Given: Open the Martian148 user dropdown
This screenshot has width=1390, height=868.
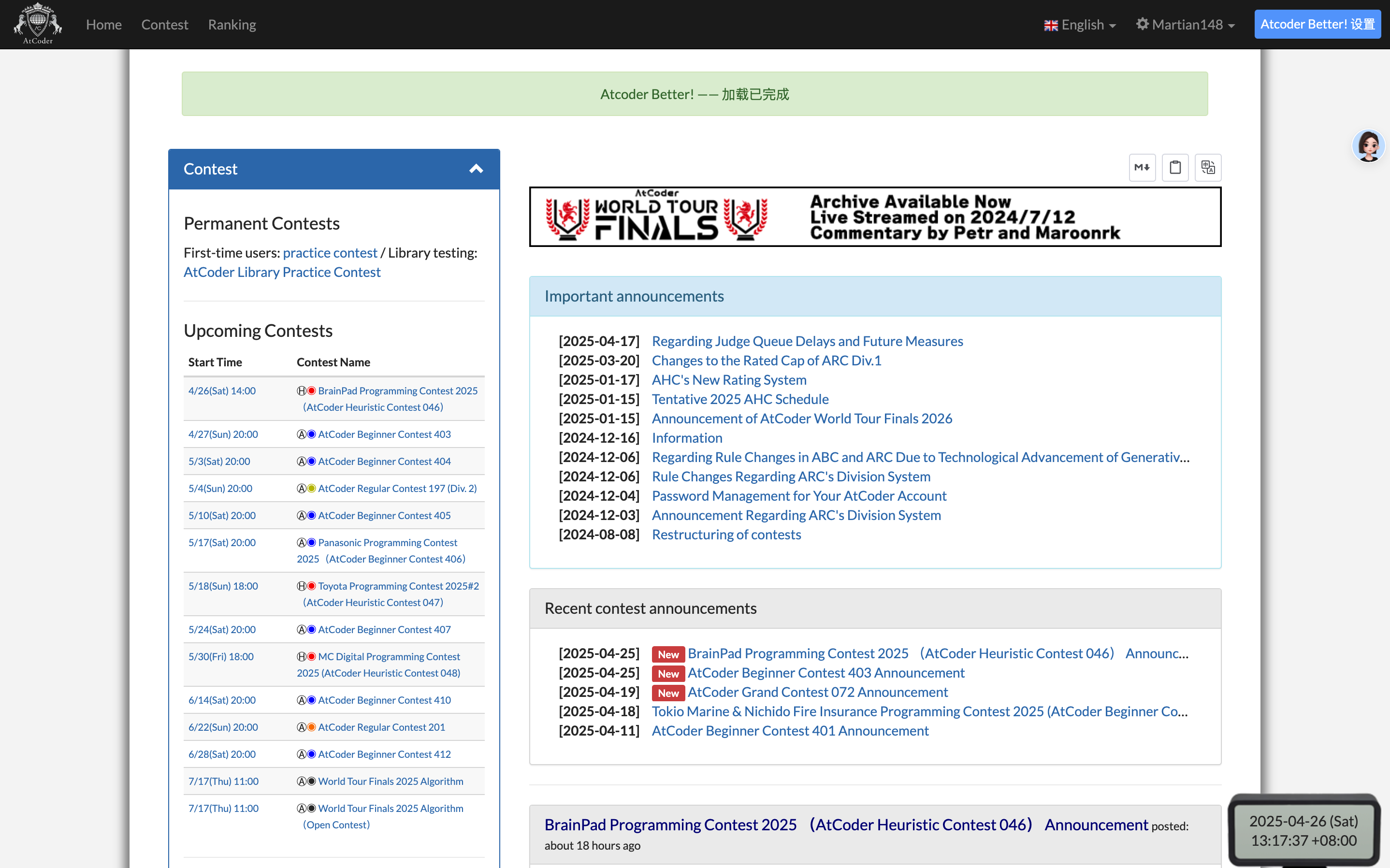Looking at the screenshot, I should click(x=1185, y=25).
